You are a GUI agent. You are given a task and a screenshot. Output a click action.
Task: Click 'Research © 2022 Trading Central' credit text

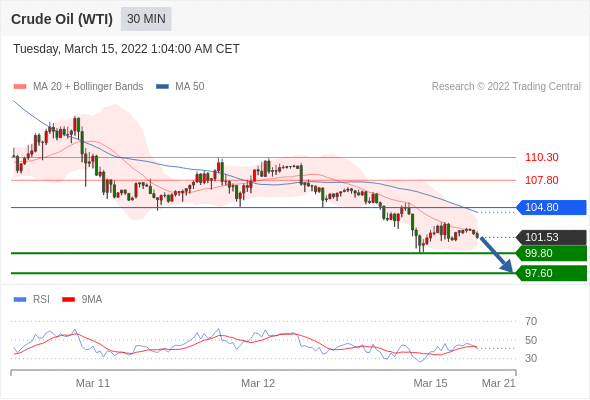click(x=506, y=87)
